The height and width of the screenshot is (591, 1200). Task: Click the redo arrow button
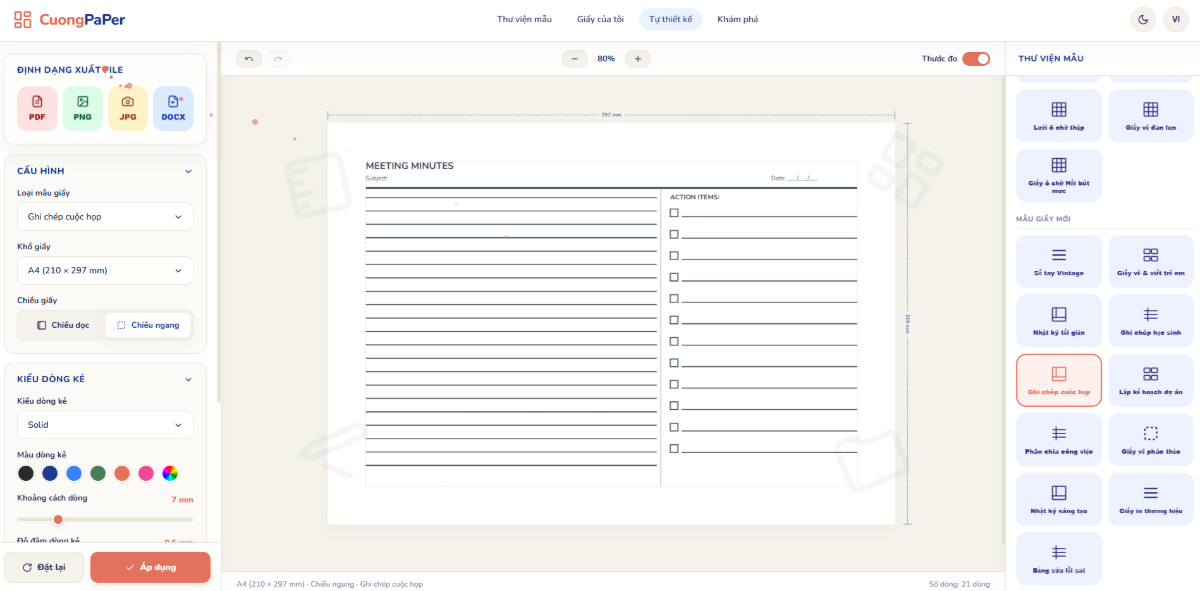(278, 59)
